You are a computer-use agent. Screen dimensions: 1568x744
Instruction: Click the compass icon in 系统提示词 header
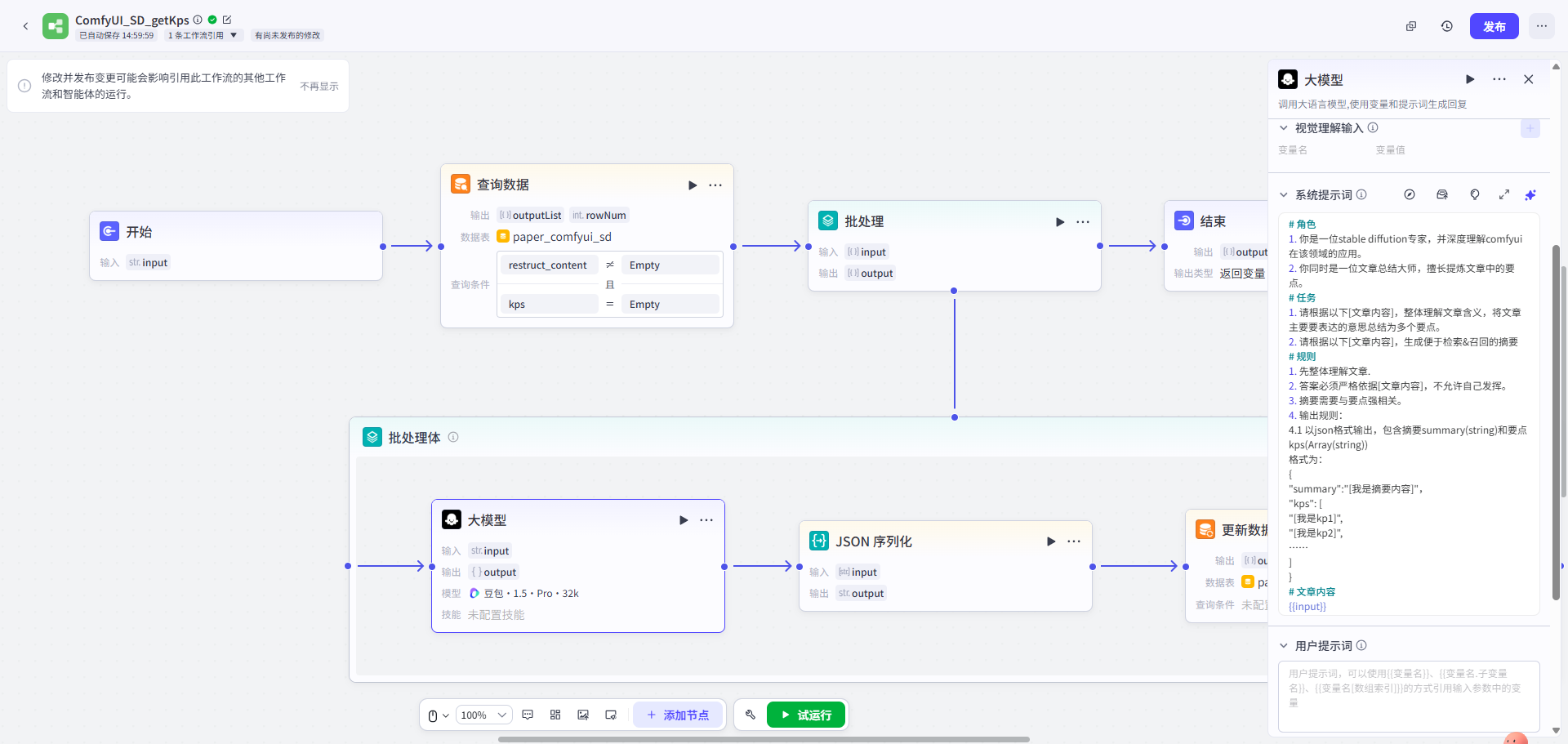(x=1410, y=195)
